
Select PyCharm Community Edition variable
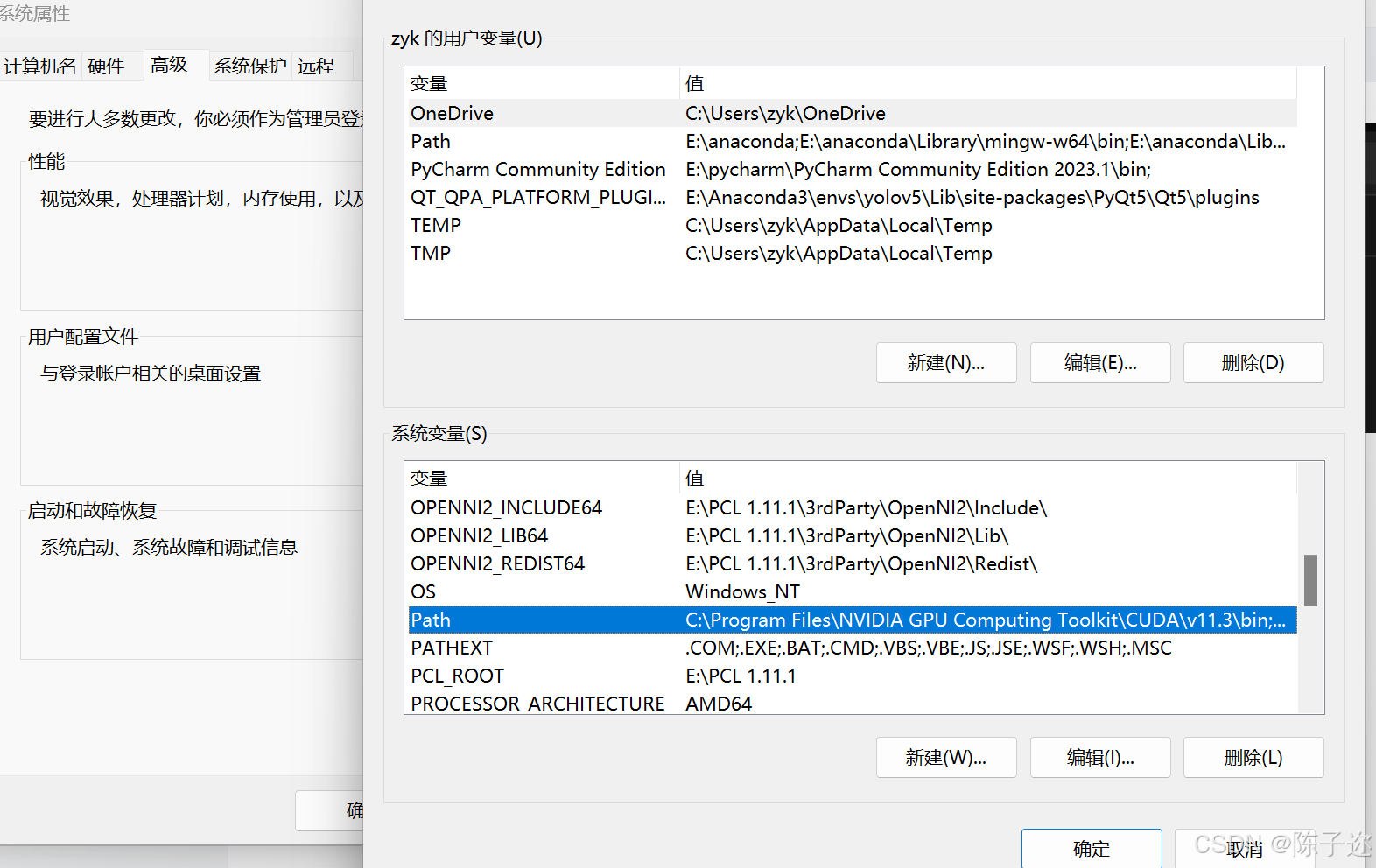point(853,169)
